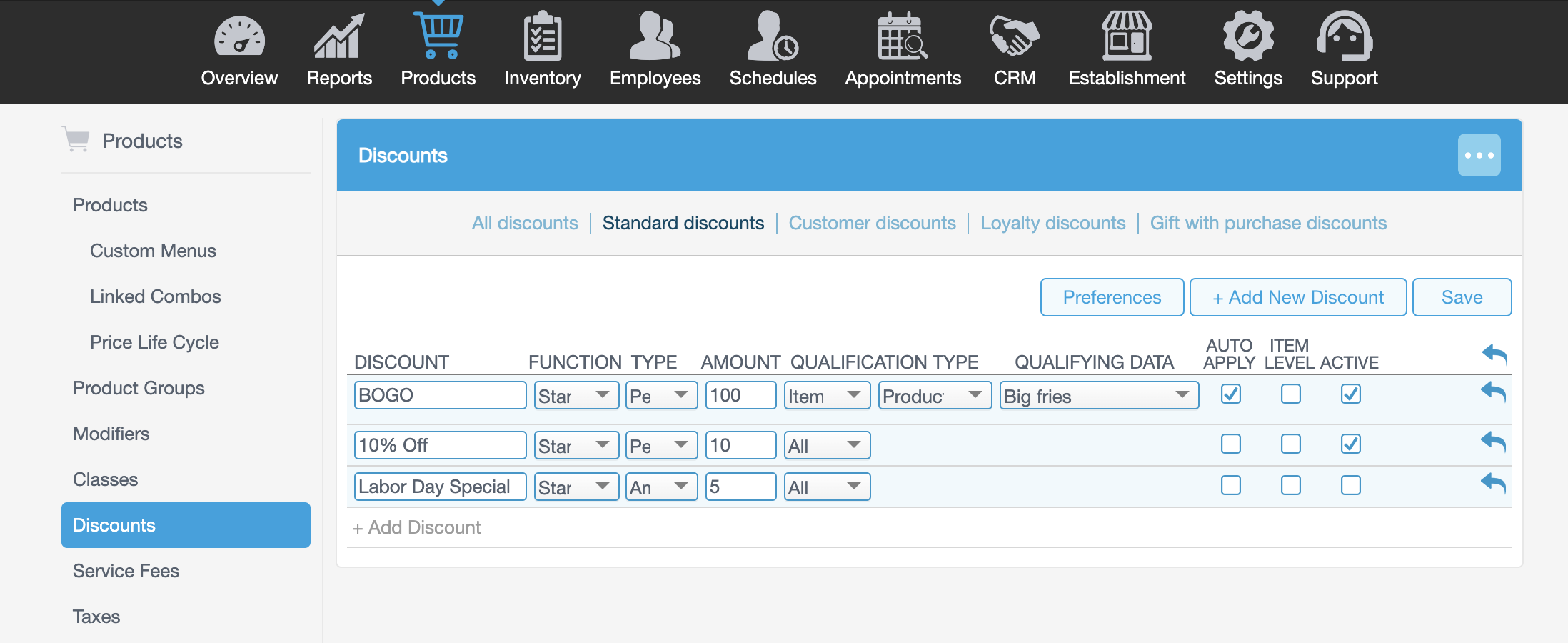The height and width of the screenshot is (643, 1568).
Task: Click the Add New Discount button
Action: (x=1297, y=297)
